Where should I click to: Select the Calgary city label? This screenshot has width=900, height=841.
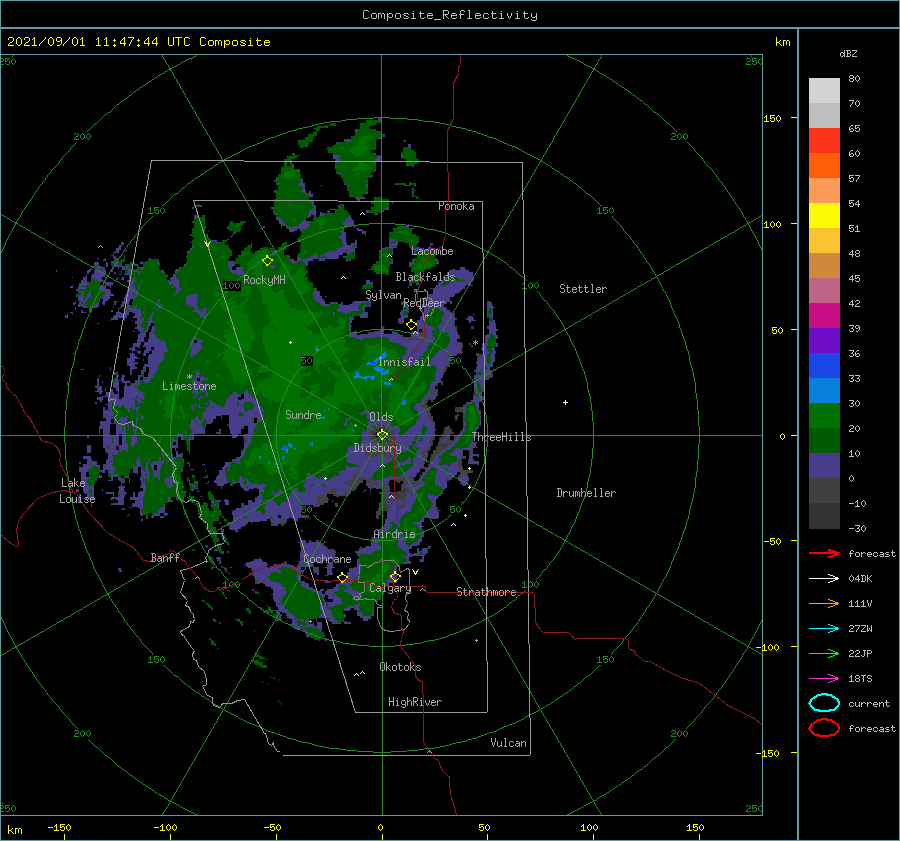(x=390, y=588)
